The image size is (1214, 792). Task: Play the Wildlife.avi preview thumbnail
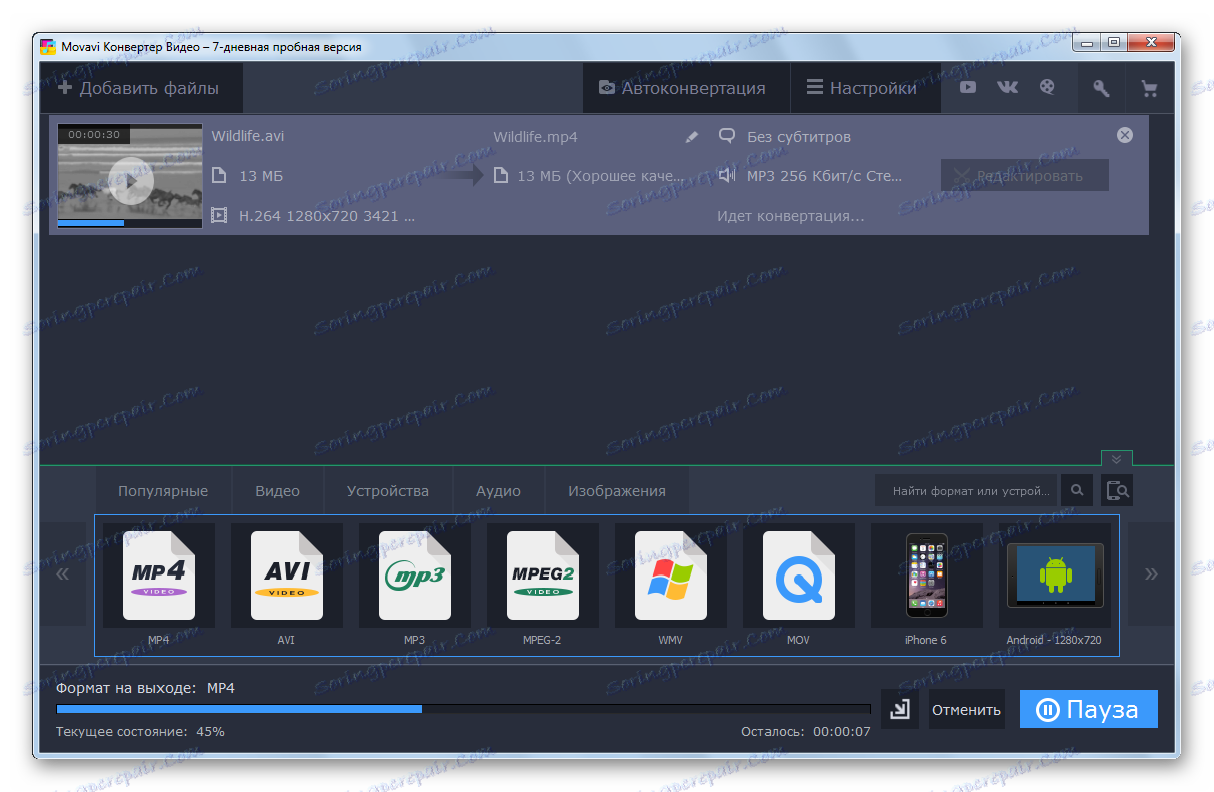pos(130,180)
